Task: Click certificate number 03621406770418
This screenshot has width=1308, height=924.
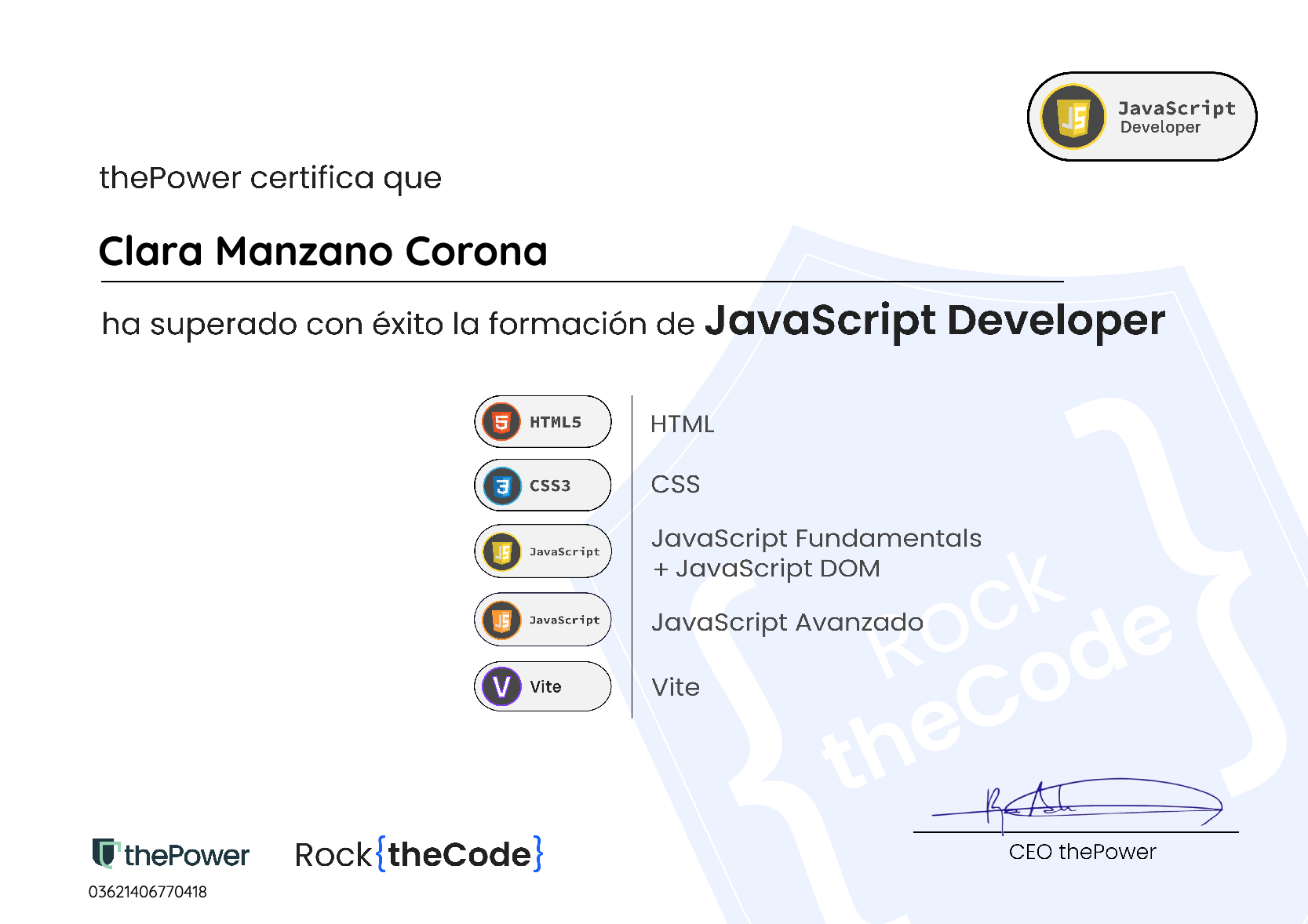Action: [x=148, y=892]
